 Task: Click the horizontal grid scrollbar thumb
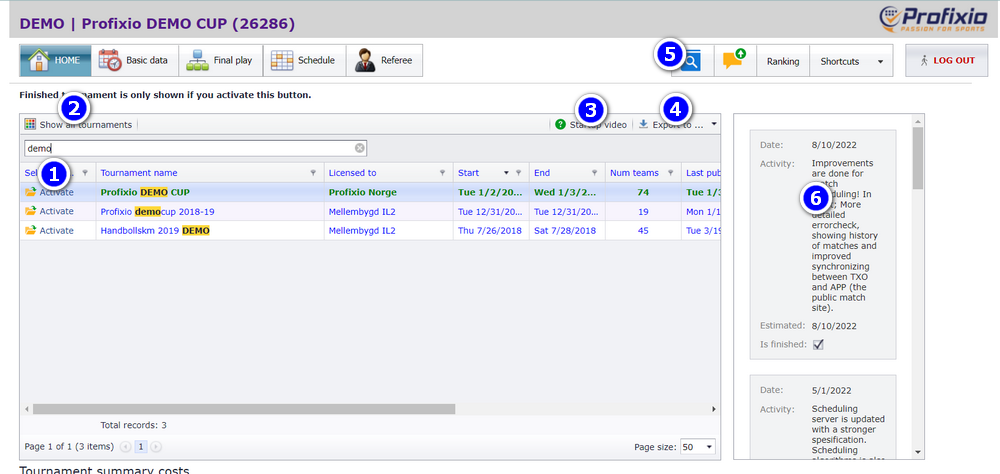[x=244, y=409]
